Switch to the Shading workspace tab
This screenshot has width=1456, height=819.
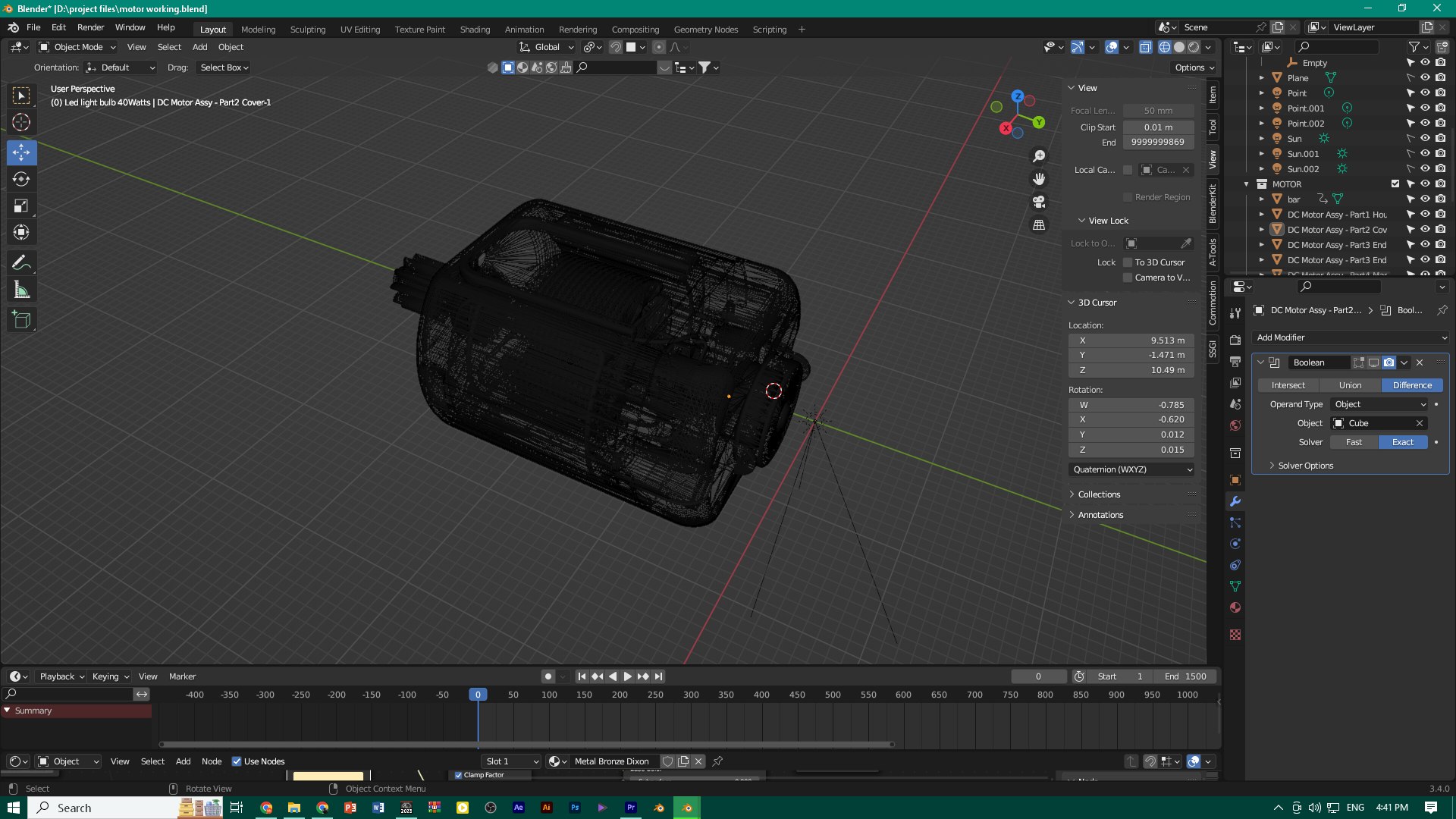pos(475,30)
